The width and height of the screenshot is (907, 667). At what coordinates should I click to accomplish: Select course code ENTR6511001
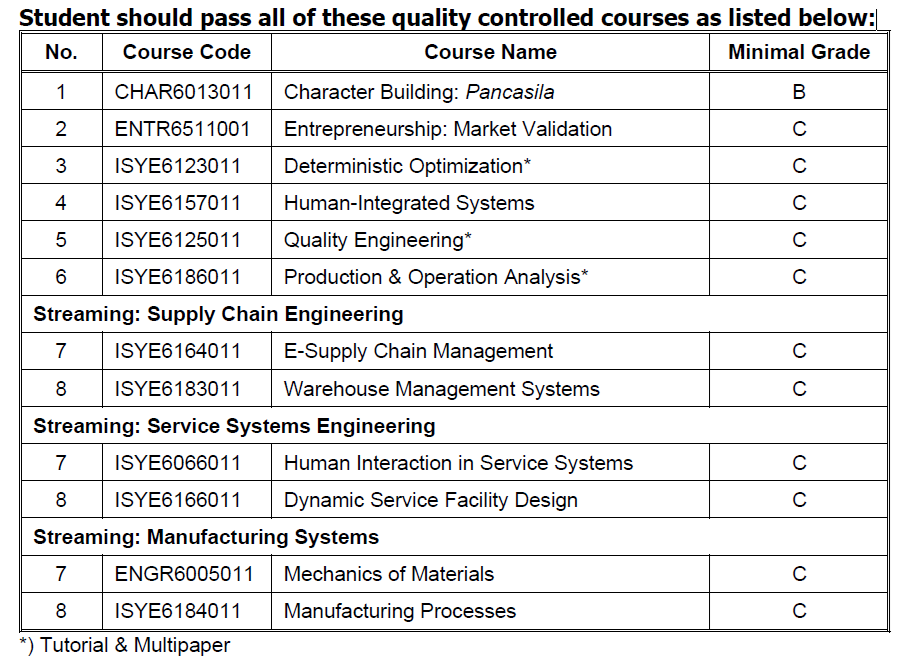[x=182, y=128]
